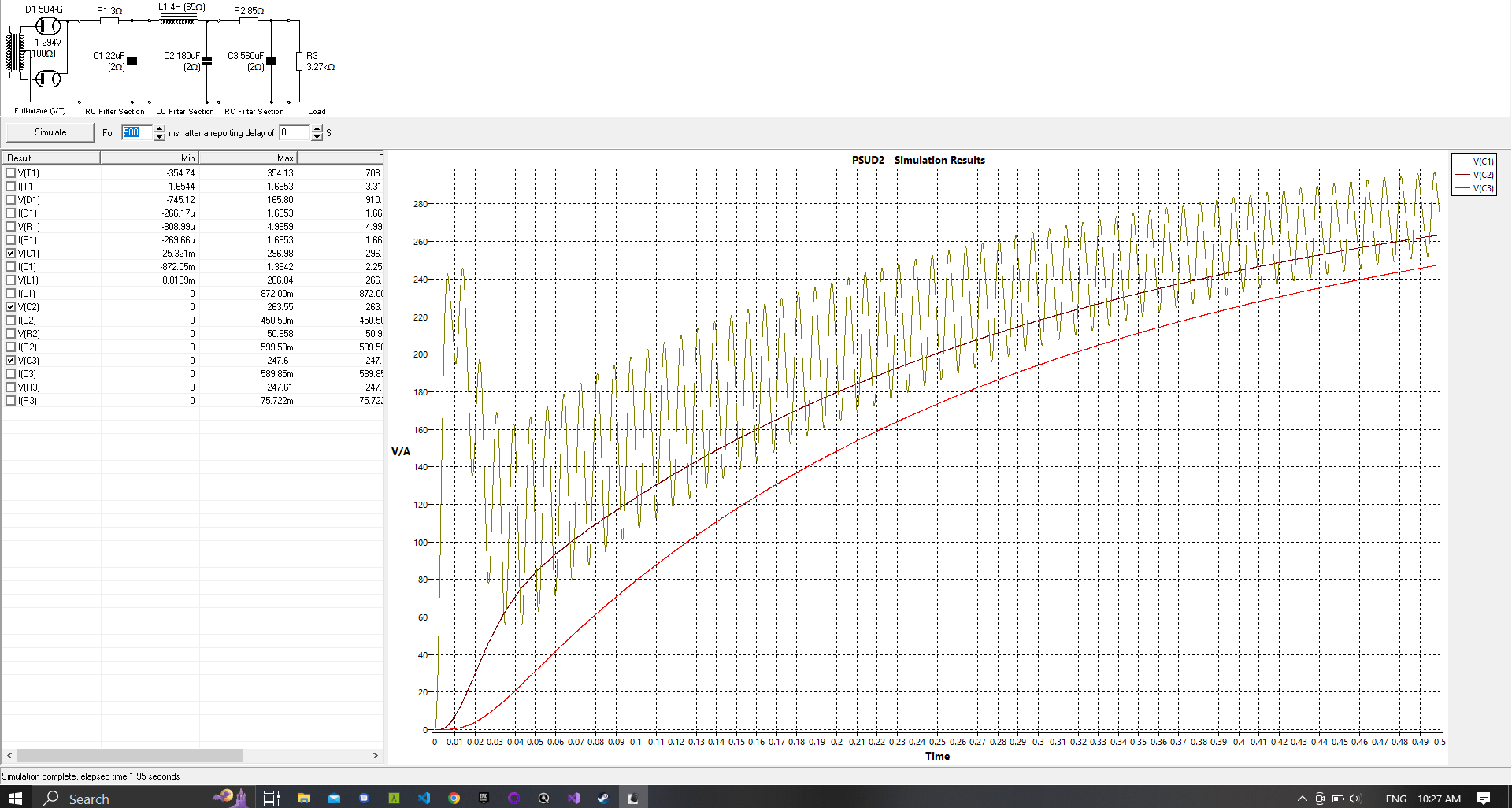Click the 10:27 AM clock
Image resolution: width=1512 pixels, height=808 pixels.
(1439, 799)
